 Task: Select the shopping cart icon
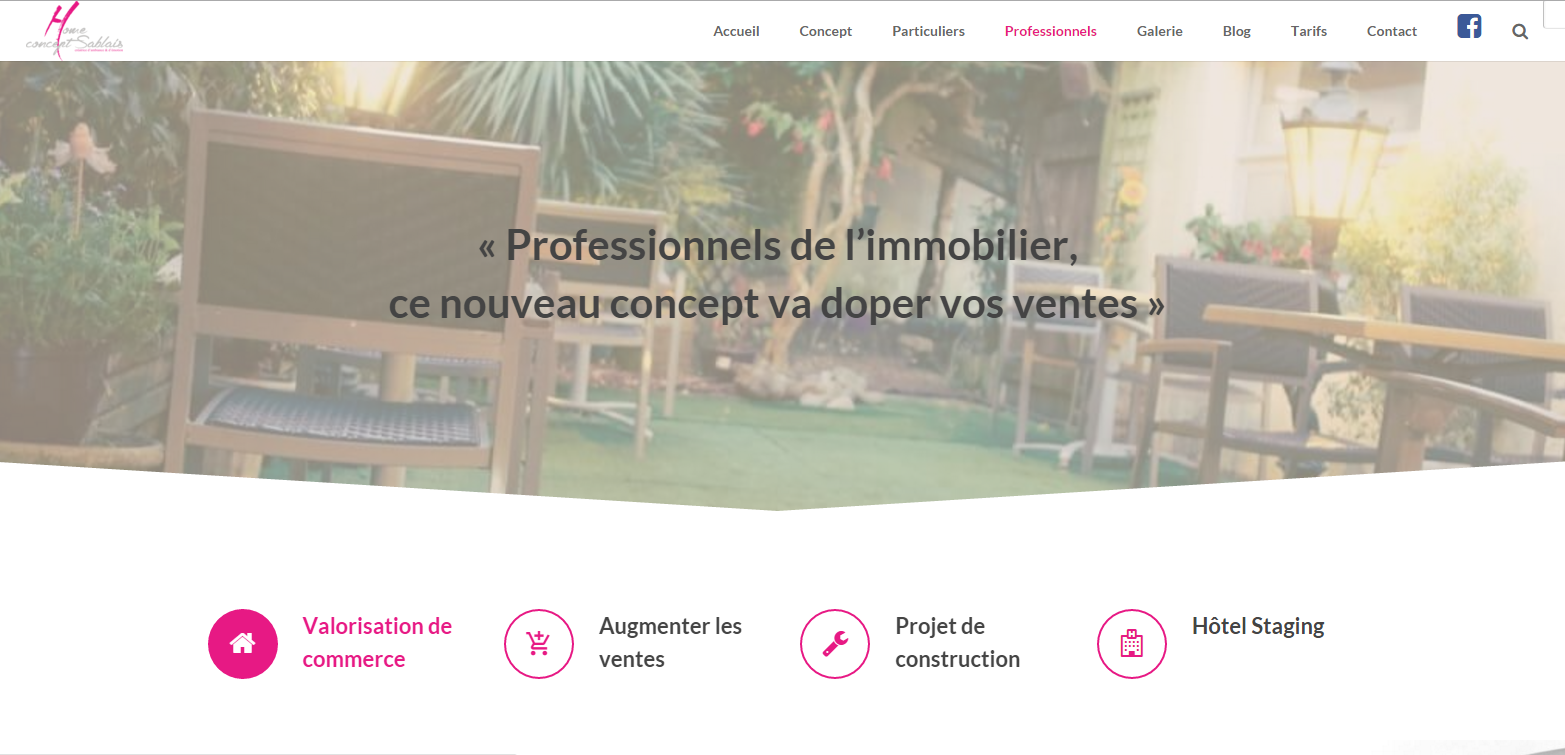(539, 644)
